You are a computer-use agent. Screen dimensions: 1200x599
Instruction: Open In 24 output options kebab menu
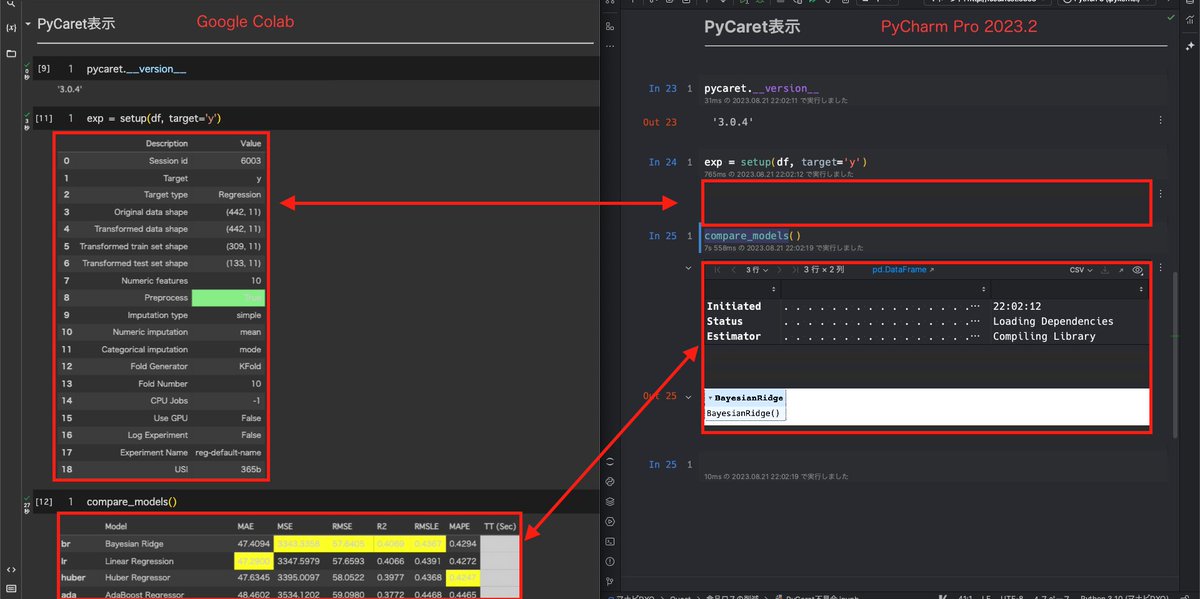pyautogui.click(x=1160, y=193)
